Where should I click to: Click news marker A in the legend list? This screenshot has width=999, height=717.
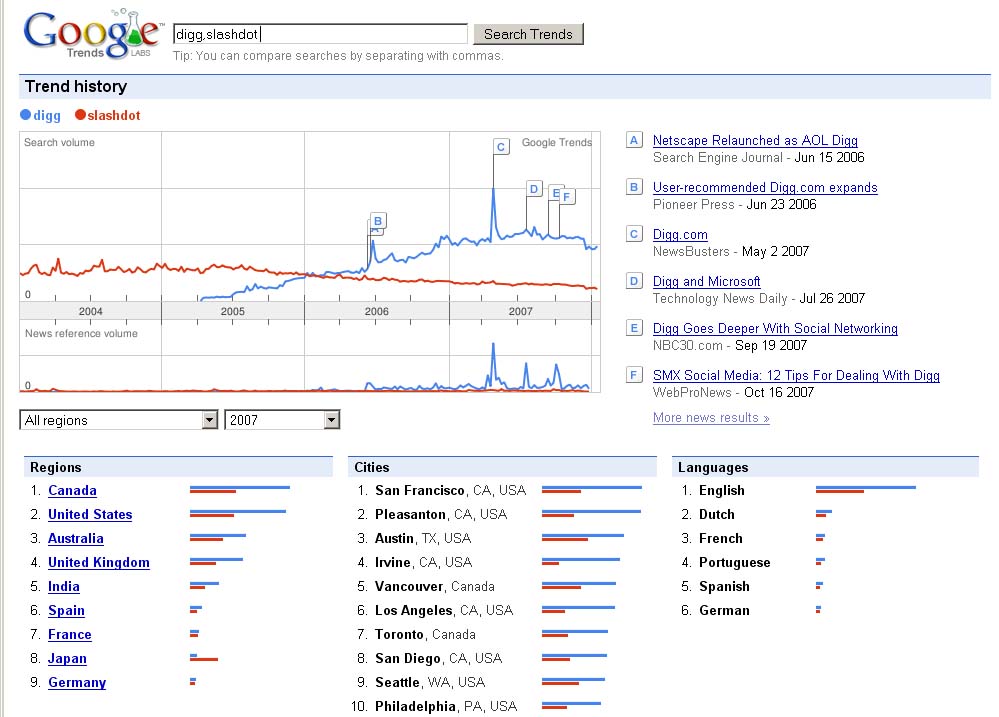pos(634,140)
